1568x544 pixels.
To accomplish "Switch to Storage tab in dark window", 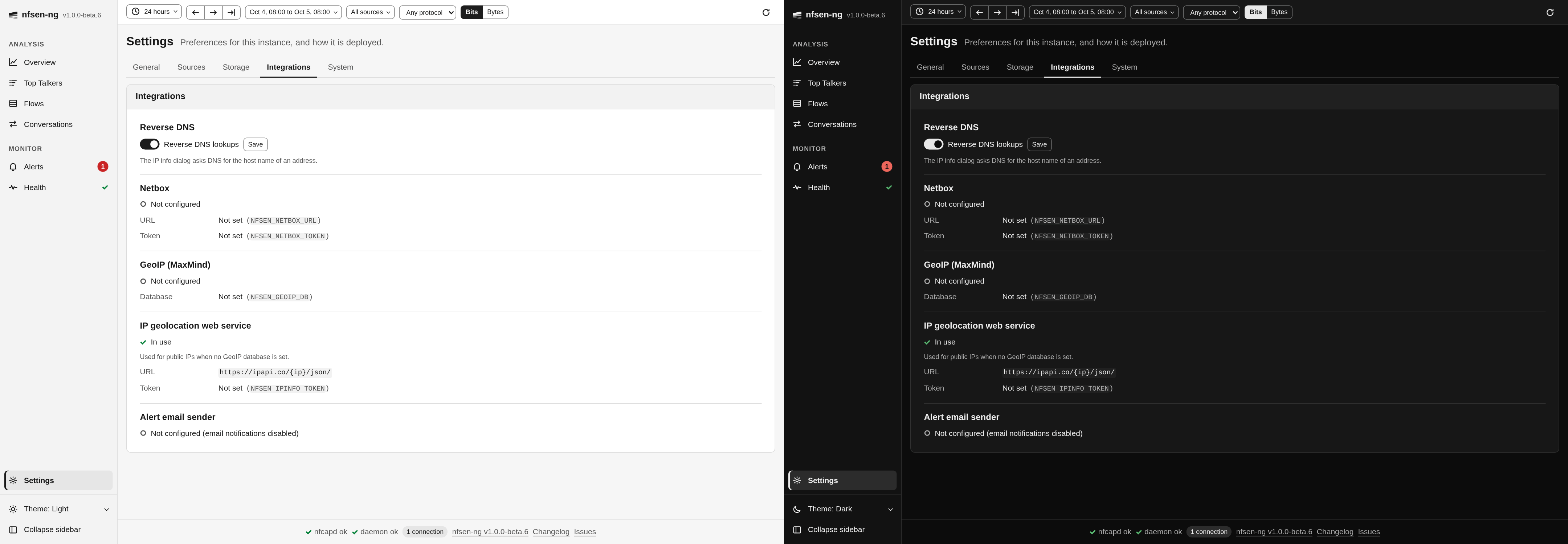I will (1020, 67).
